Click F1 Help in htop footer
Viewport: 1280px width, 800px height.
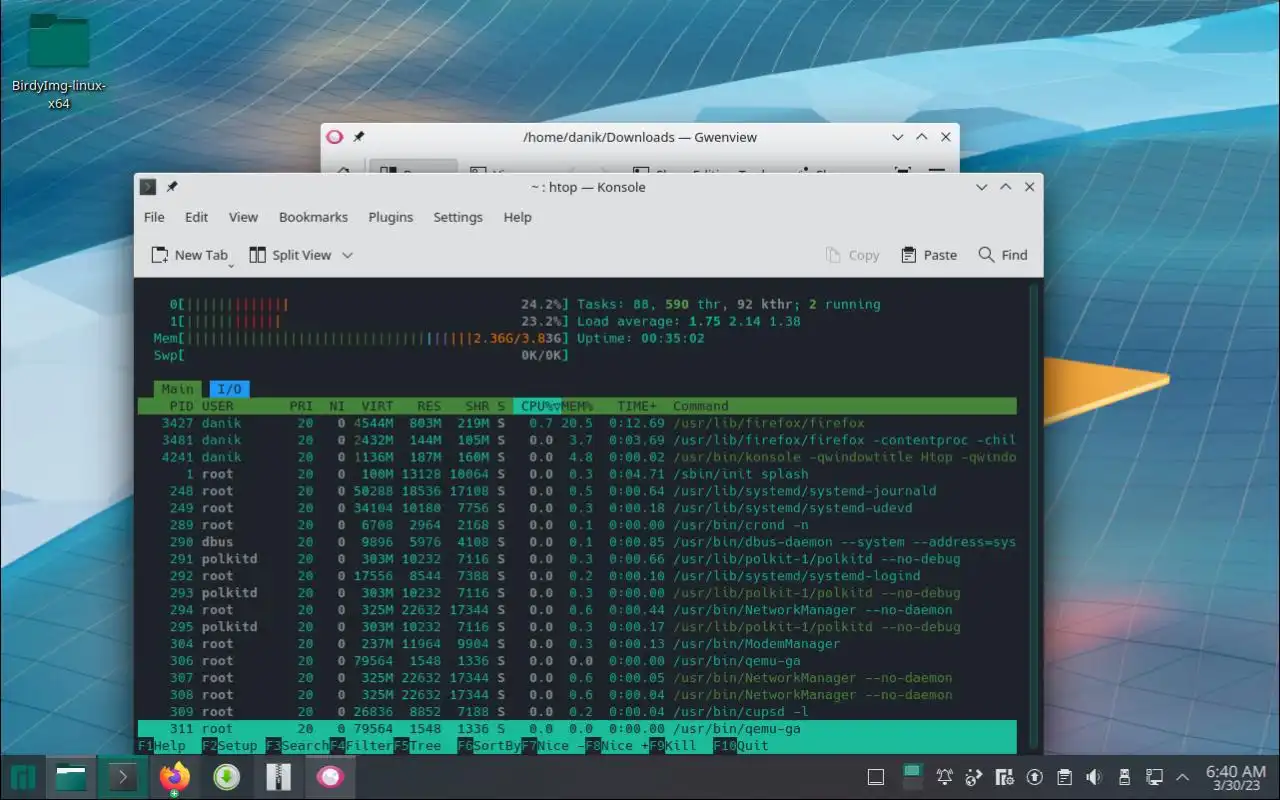pos(162,746)
